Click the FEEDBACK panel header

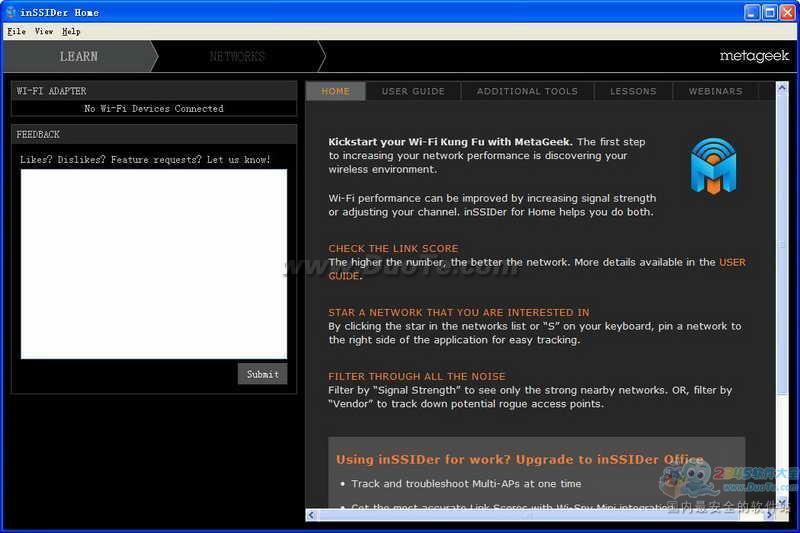click(154, 135)
